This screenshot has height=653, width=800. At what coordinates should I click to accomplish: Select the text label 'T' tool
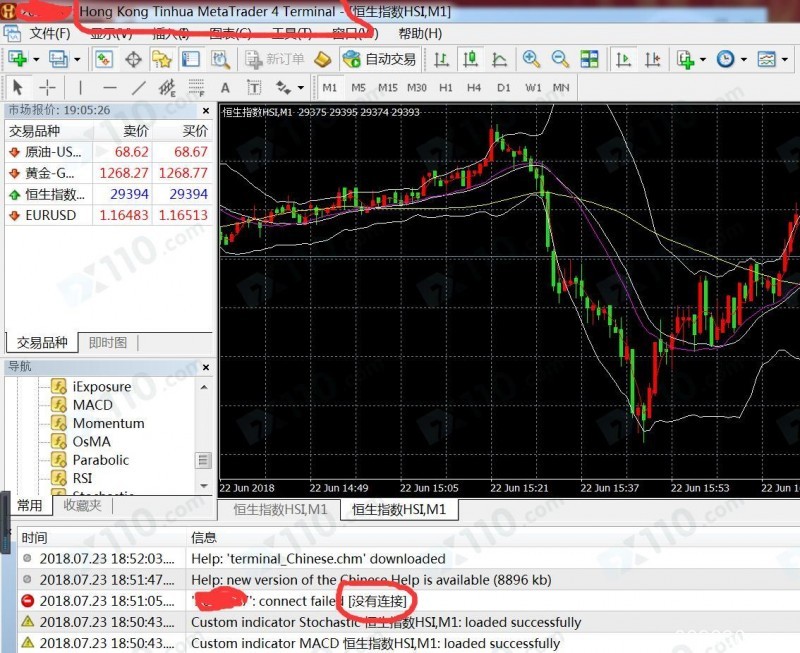[254, 88]
